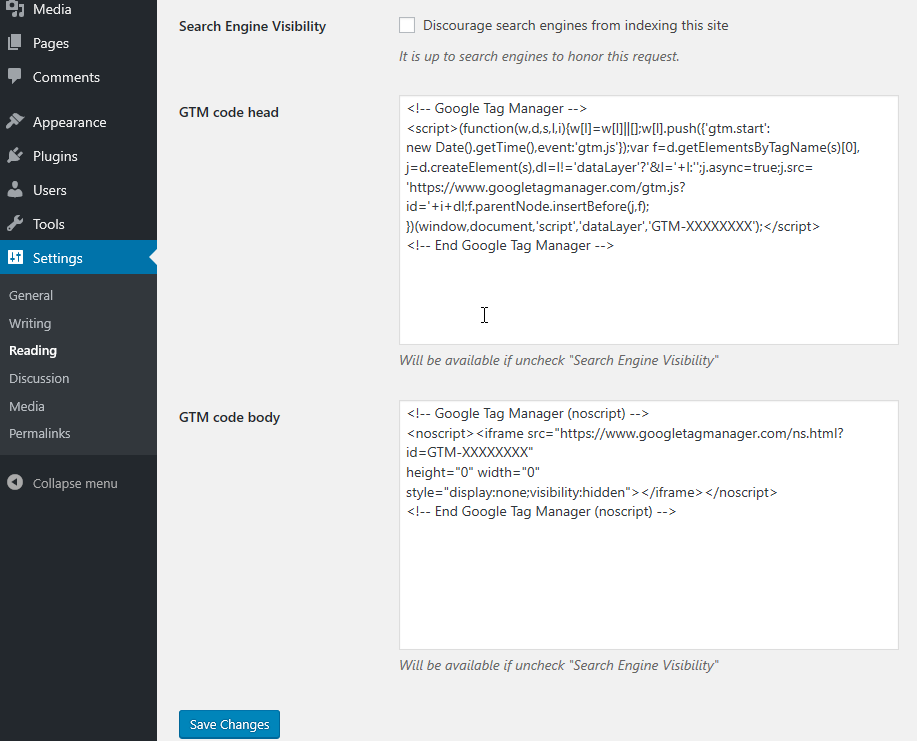Click the Pages icon in admin menu
The width and height of the screenshot is (917, 741).
(x=15, y=43)
